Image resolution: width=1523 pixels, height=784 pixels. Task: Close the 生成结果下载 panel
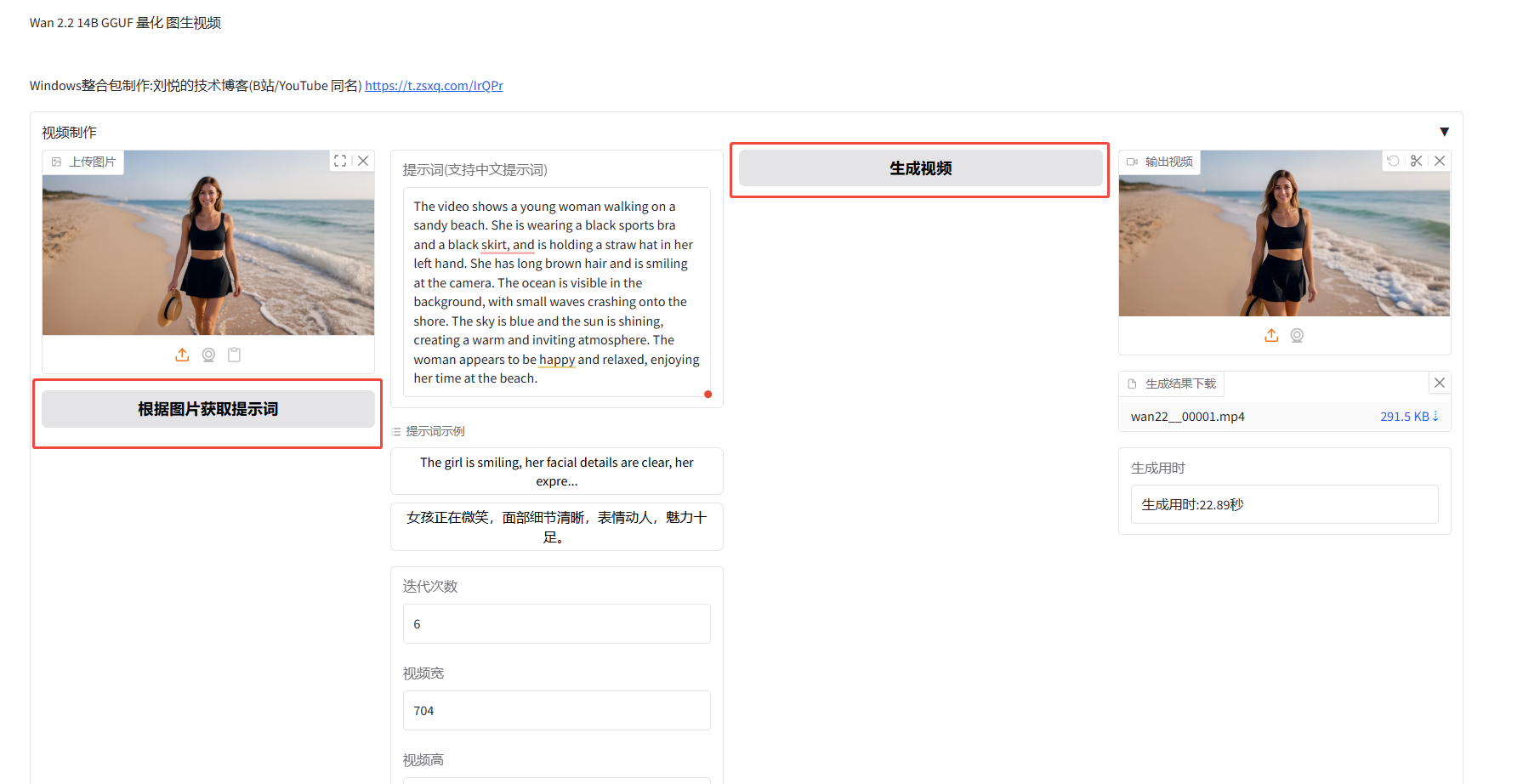click(1439, 383)
